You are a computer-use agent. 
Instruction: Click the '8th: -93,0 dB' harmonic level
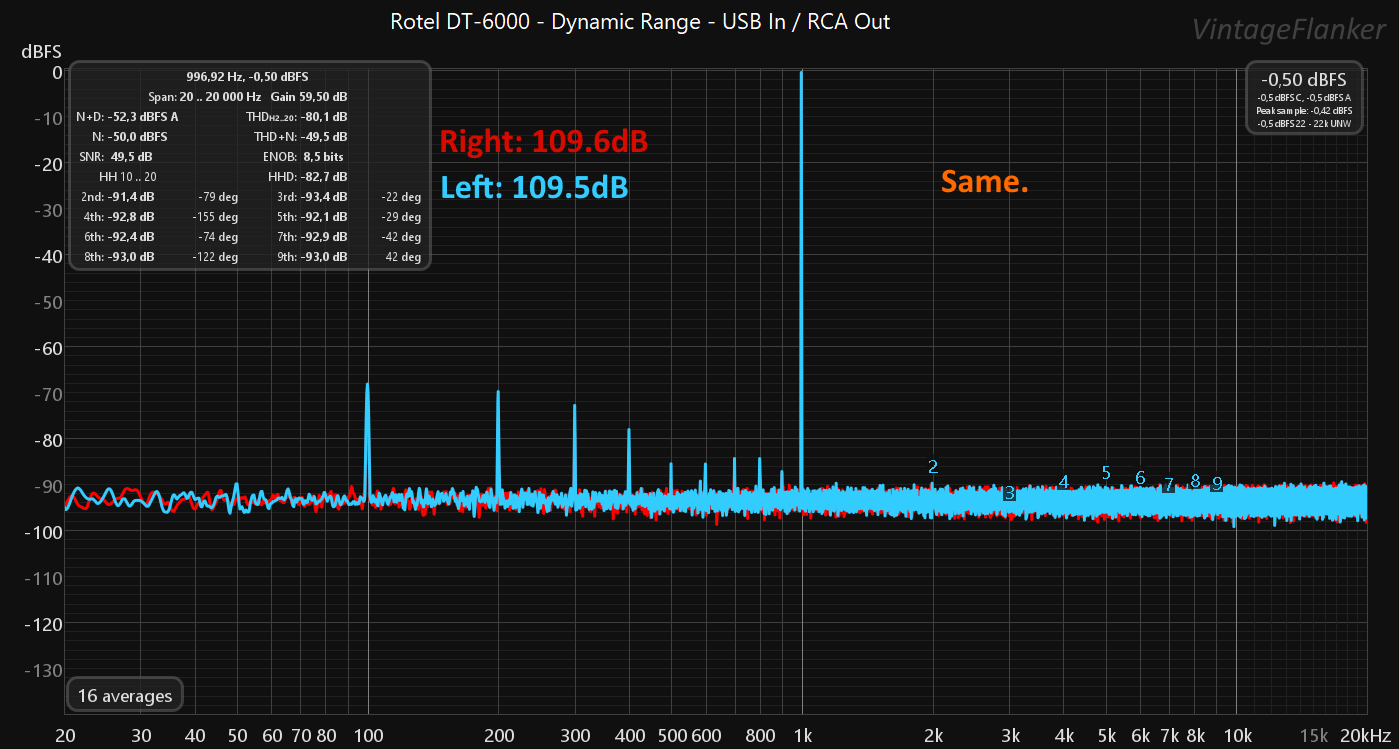117,257
